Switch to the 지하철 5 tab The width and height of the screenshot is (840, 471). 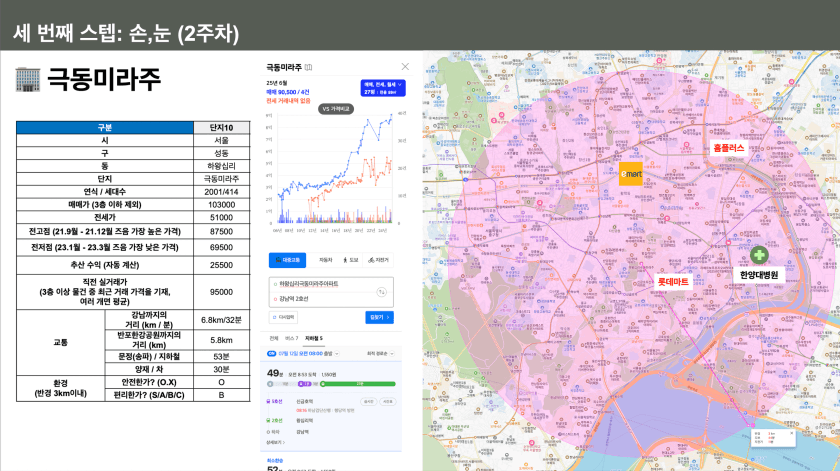pos(314,339)
